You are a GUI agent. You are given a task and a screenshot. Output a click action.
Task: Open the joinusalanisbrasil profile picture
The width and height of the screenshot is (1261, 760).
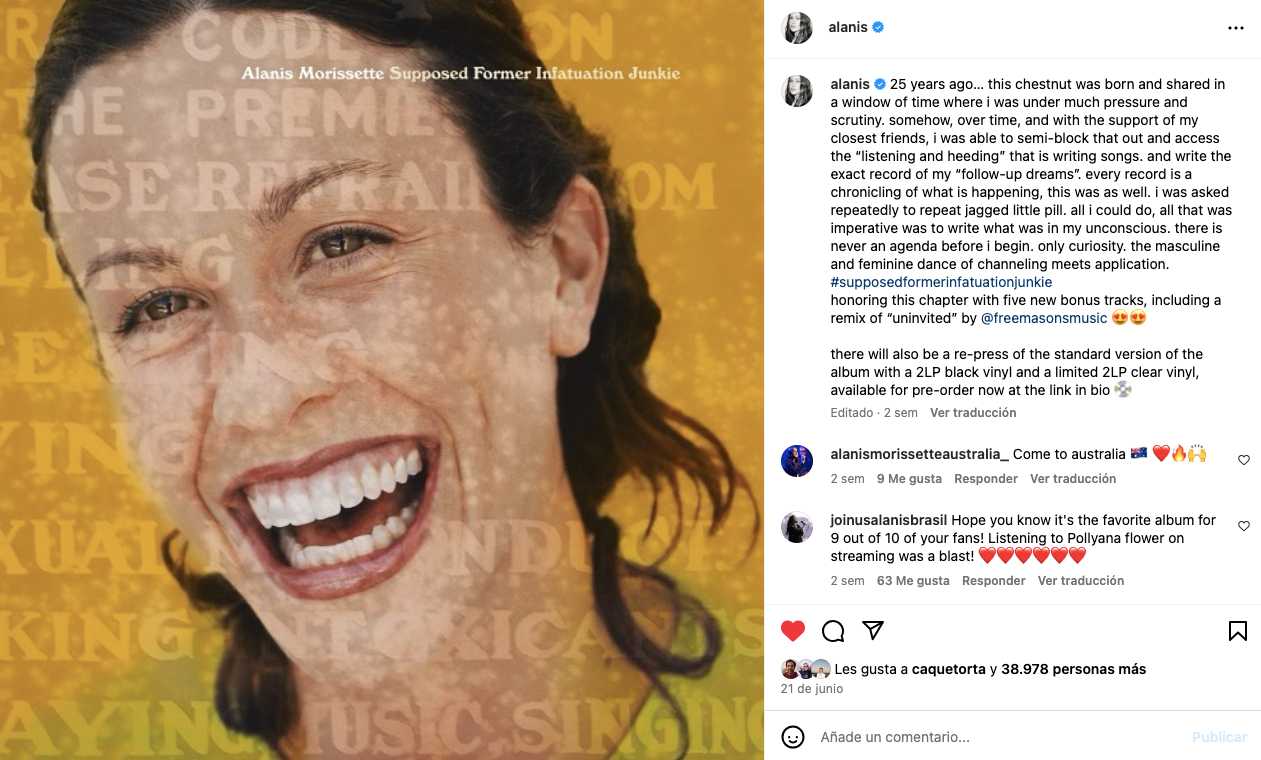click(797, 527)
